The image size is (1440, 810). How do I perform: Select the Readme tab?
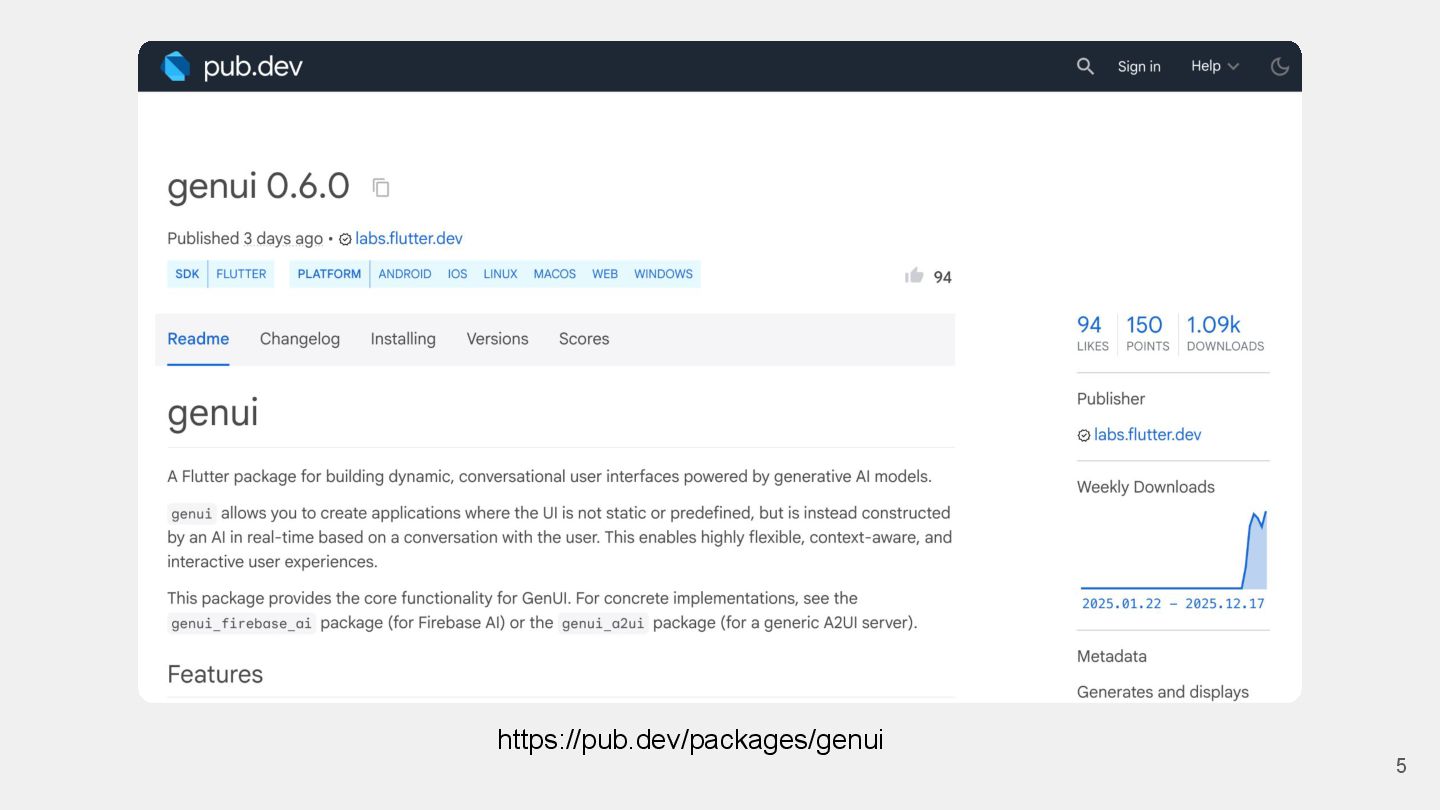198,339
